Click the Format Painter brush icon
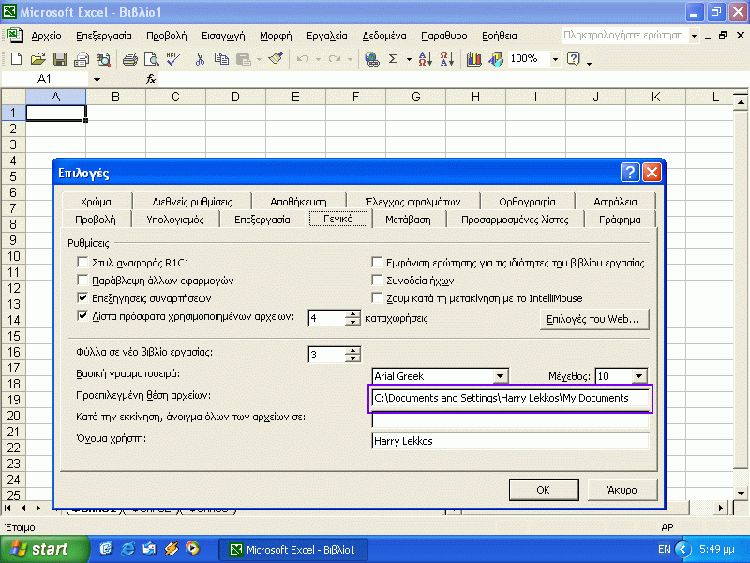 coord(276,59)
